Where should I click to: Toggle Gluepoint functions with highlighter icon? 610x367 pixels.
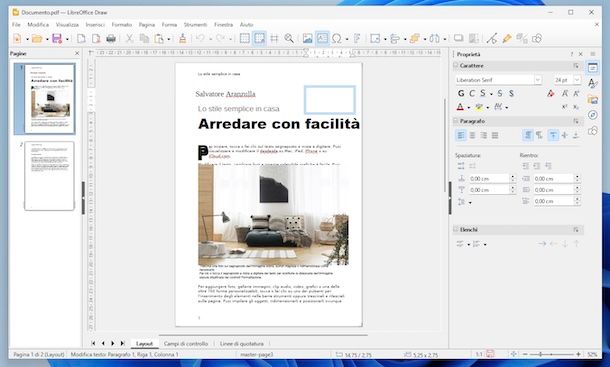pyautogui.click(x=507, y=39)
